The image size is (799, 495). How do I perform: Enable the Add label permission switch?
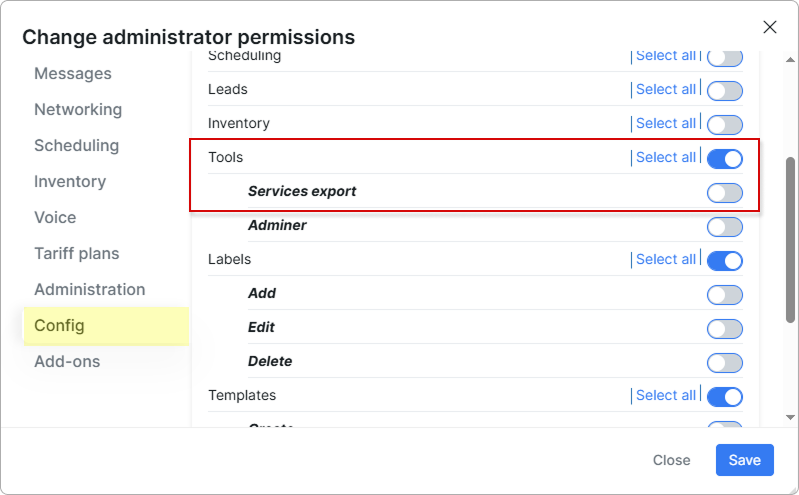click(725, 295)
